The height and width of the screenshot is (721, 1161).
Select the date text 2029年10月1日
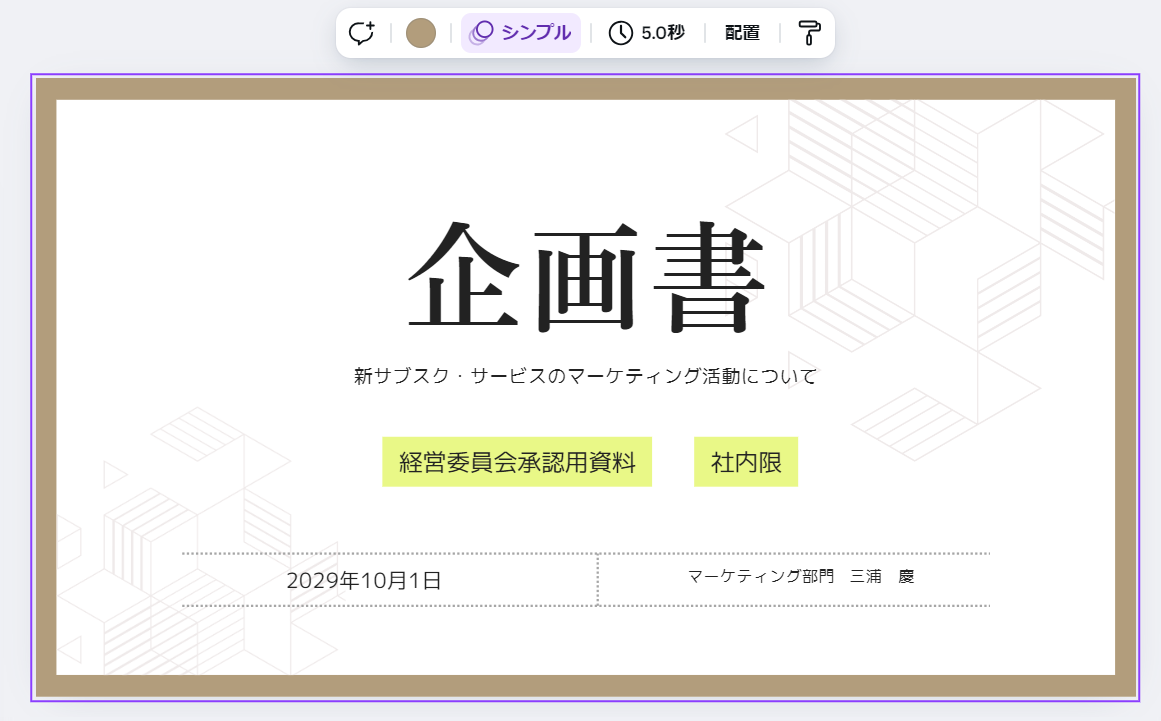tap(364, 580)
